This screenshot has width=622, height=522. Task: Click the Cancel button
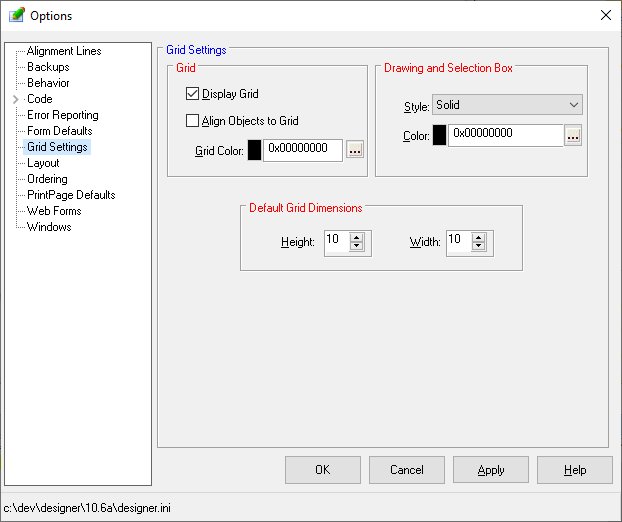pyautogui.click(x=407, y=470)
